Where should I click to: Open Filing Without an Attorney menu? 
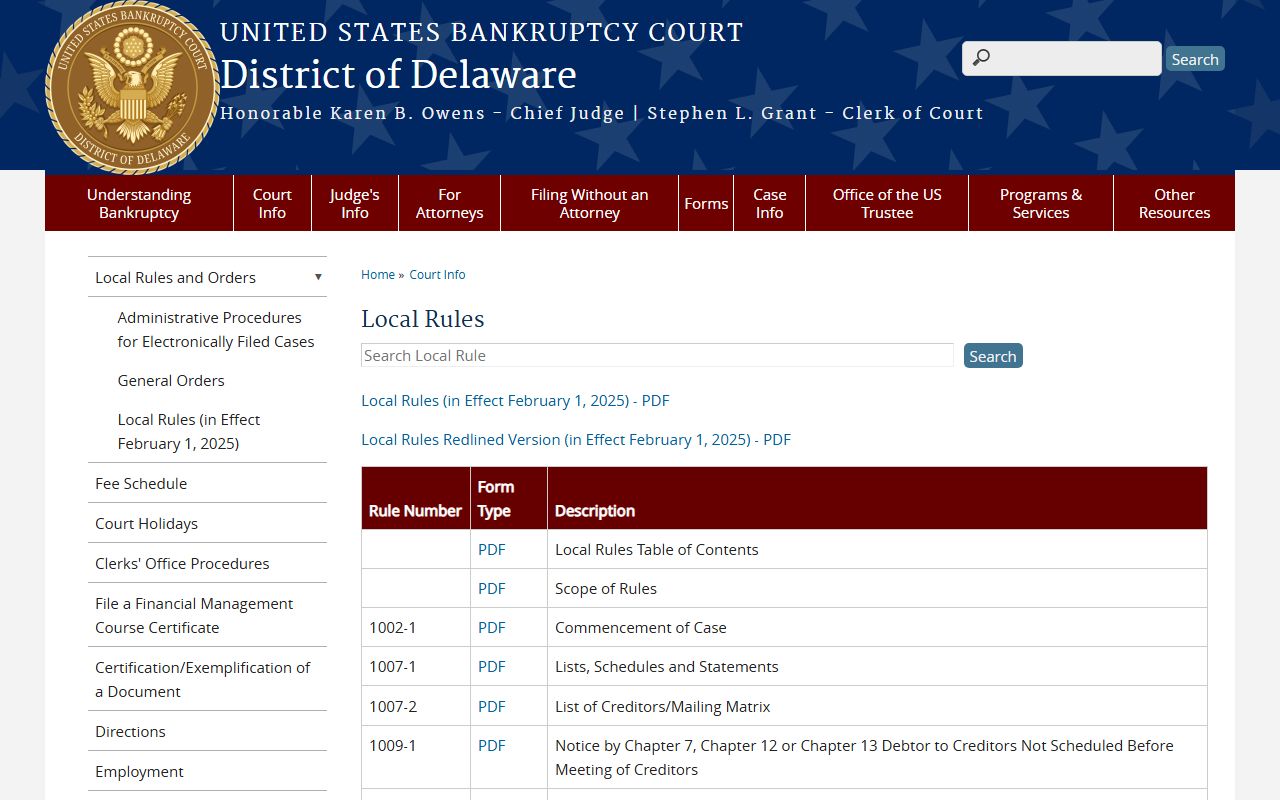589,203
